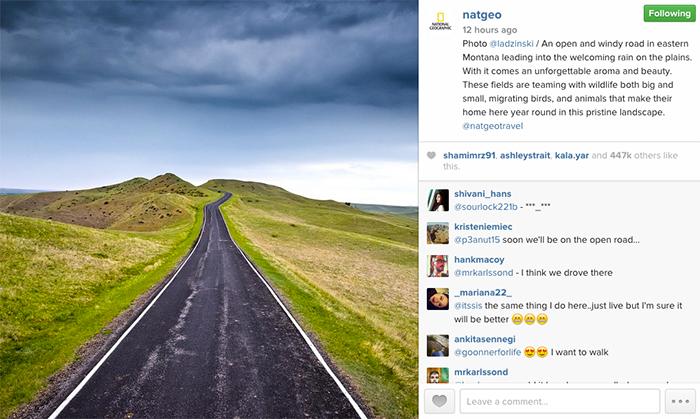The image size is (700, 419).
Task: Open mrkarlssond commenter username
Action: (481, 372)
